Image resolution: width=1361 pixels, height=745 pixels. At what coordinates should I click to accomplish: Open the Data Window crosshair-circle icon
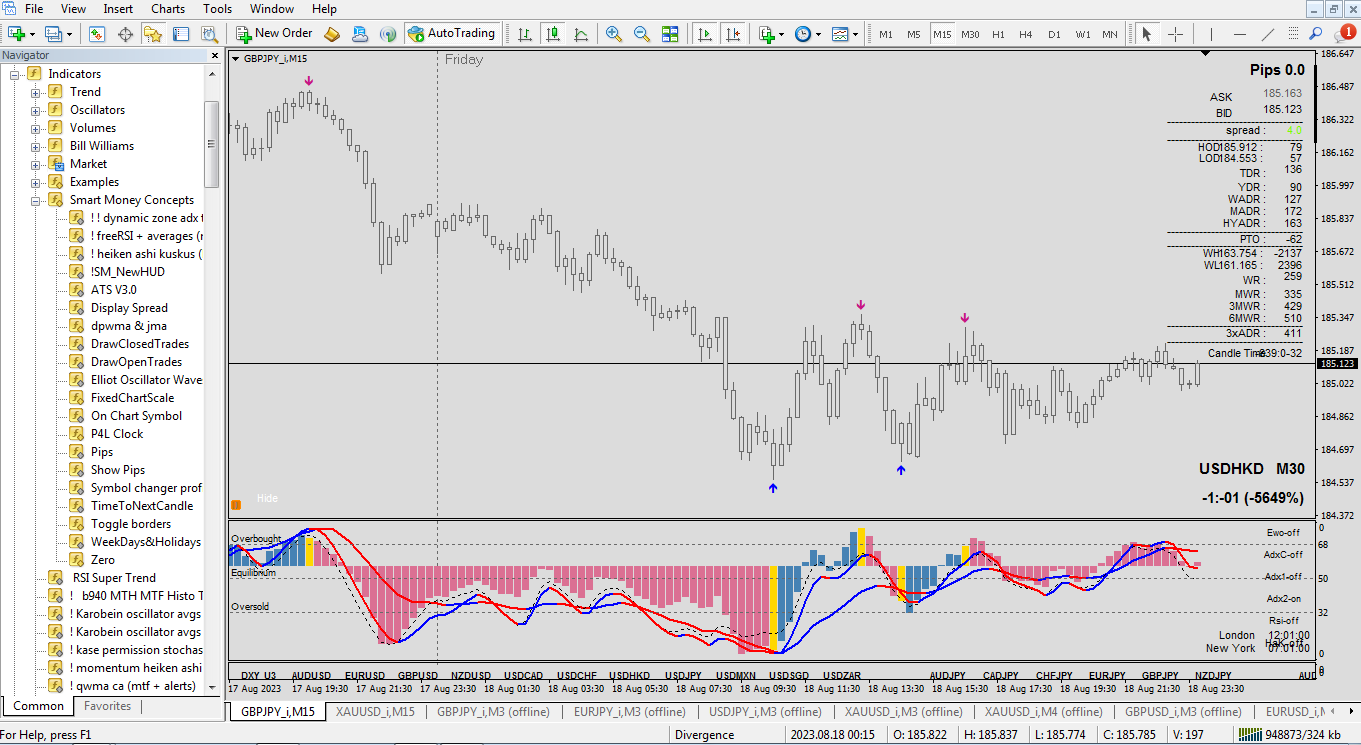pyautogui.click(x=125, y=34)
